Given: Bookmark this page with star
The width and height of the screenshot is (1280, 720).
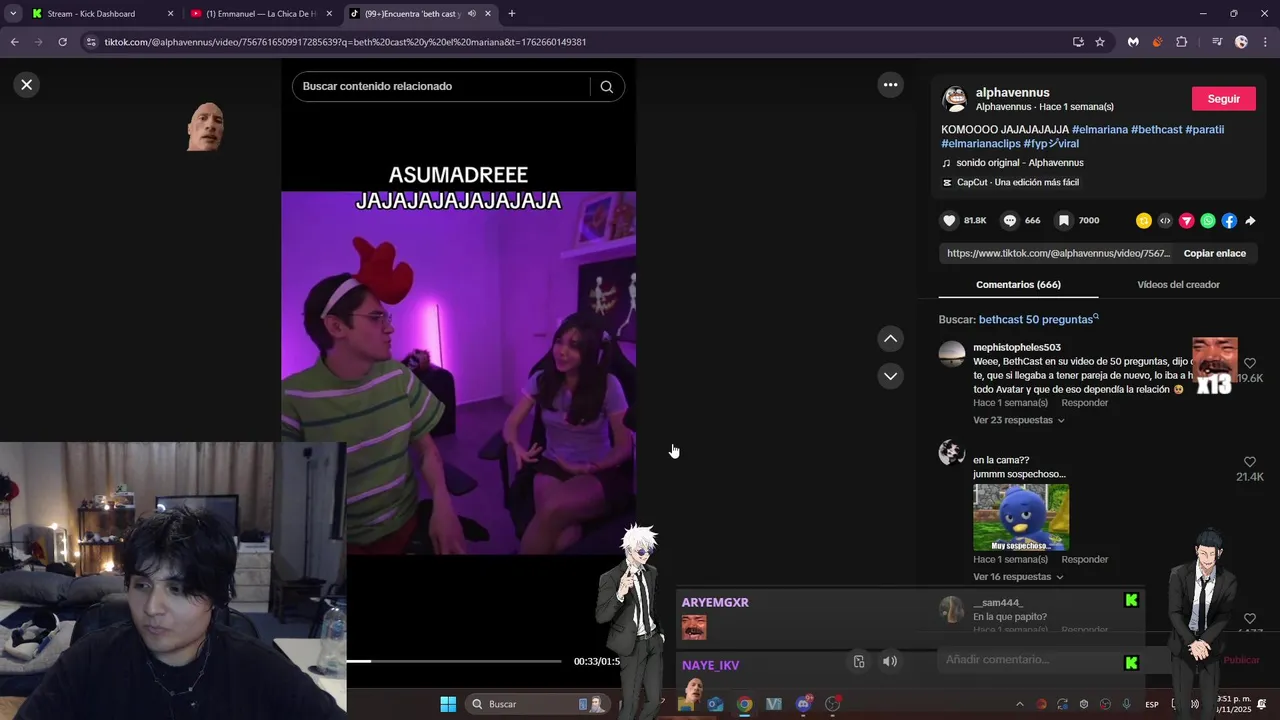Looking at the screenshot, I should [x=1100, y=42].
